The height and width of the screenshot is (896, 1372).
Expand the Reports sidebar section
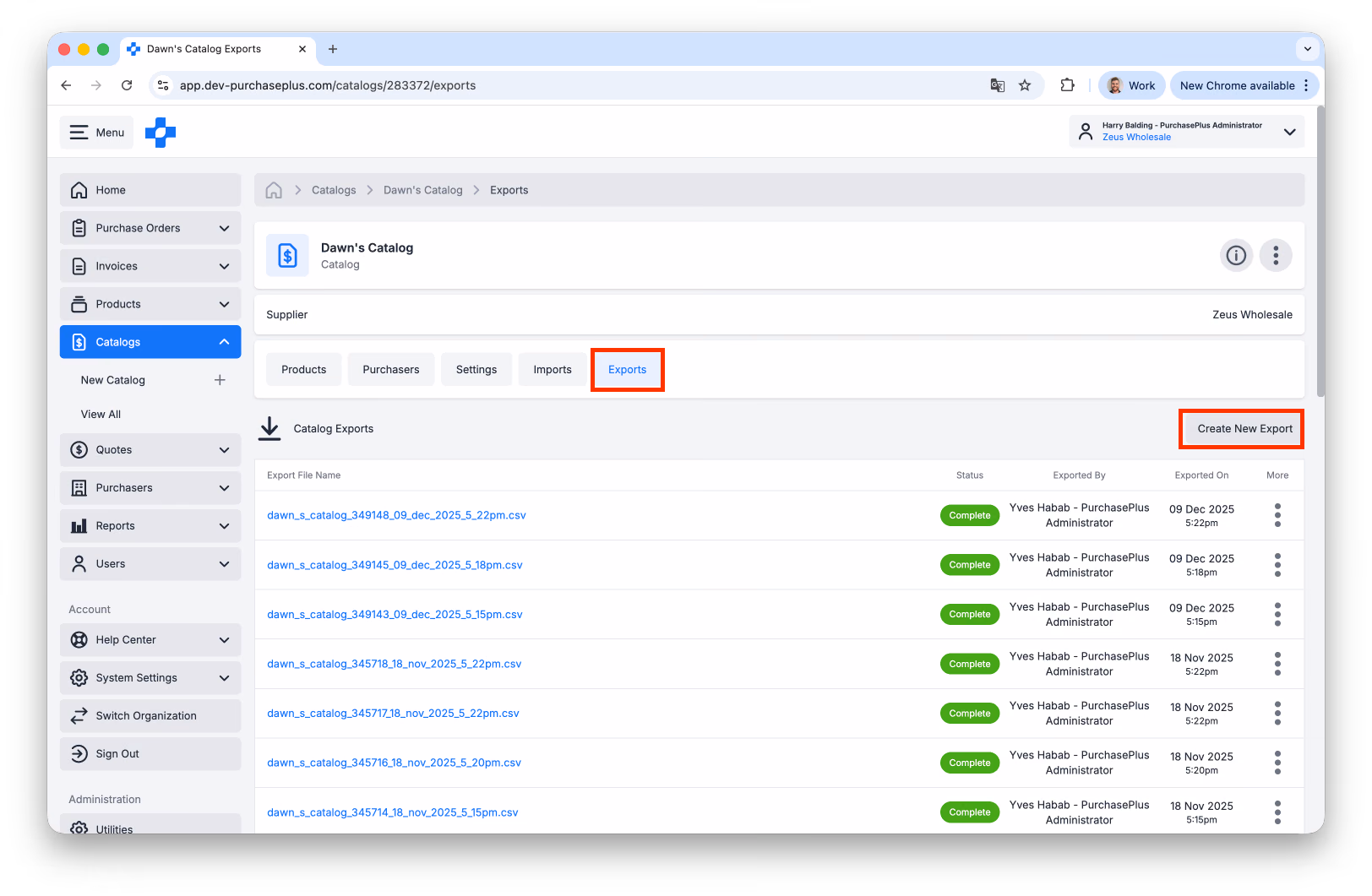[150, 526]
